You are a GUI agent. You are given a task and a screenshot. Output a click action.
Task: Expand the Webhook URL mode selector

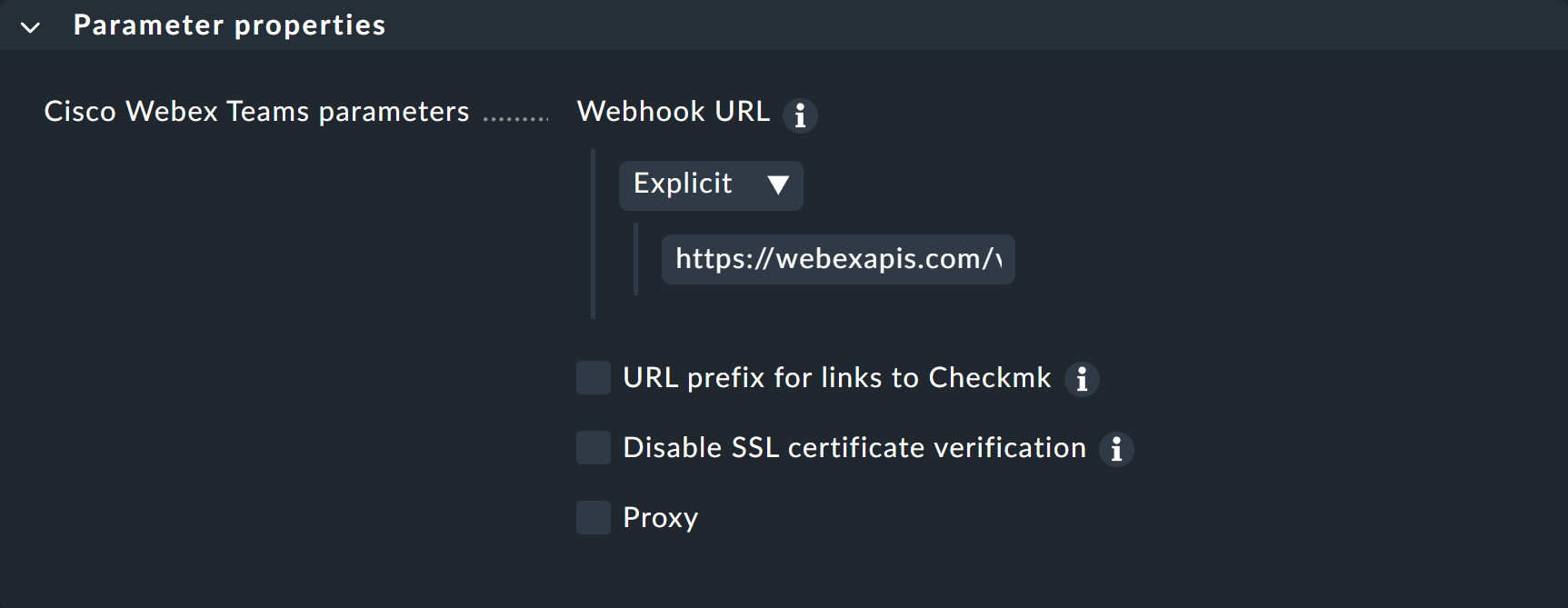click(x=711, y=185)
